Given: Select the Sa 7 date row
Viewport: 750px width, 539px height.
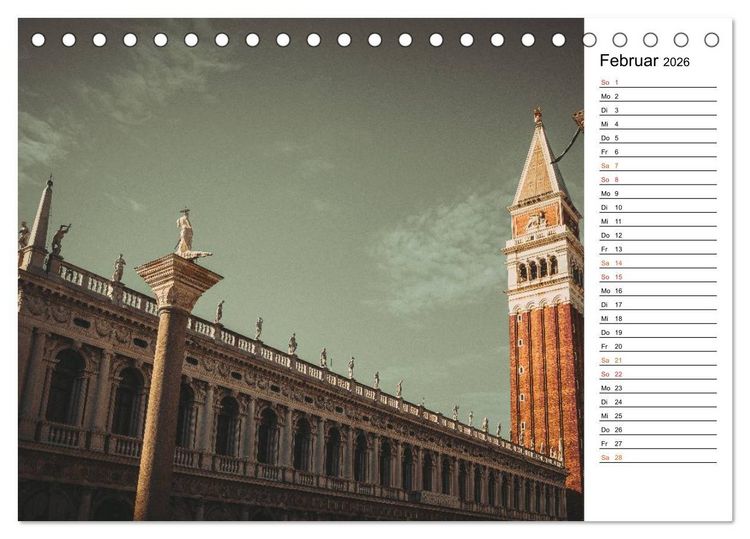Looking at the screenshot, I should pos(658,165).
